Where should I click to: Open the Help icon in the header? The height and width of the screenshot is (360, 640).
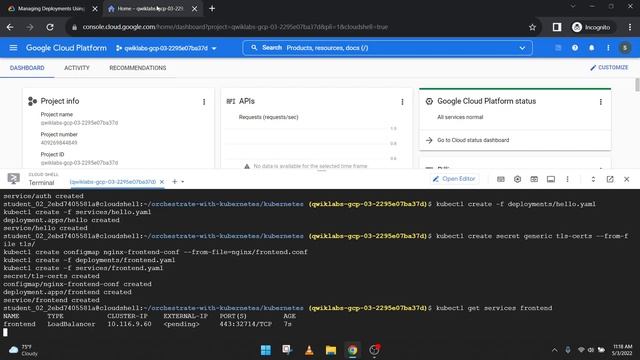(575, 48)
